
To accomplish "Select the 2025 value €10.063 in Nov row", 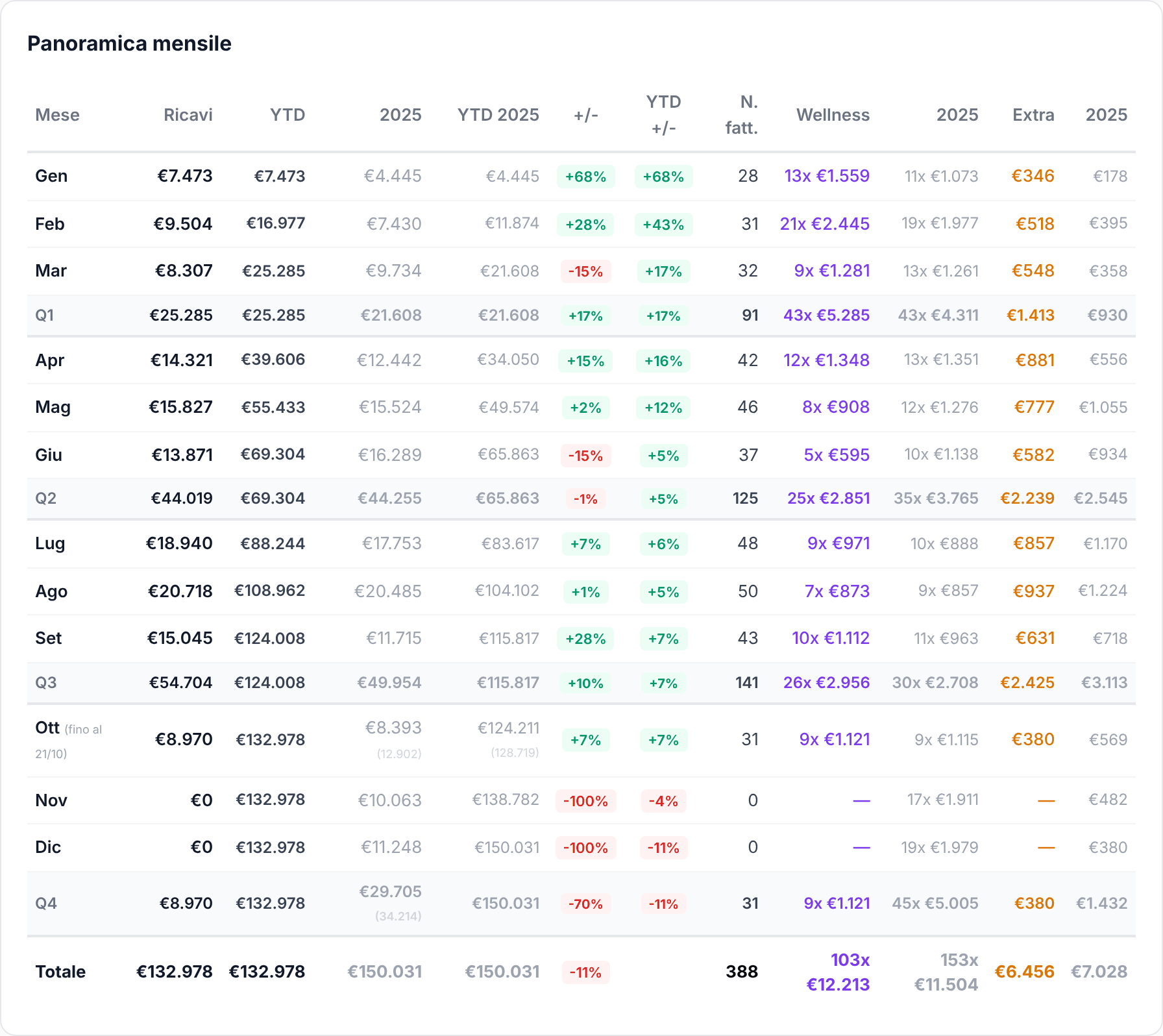I will click(x=390, y=800).
